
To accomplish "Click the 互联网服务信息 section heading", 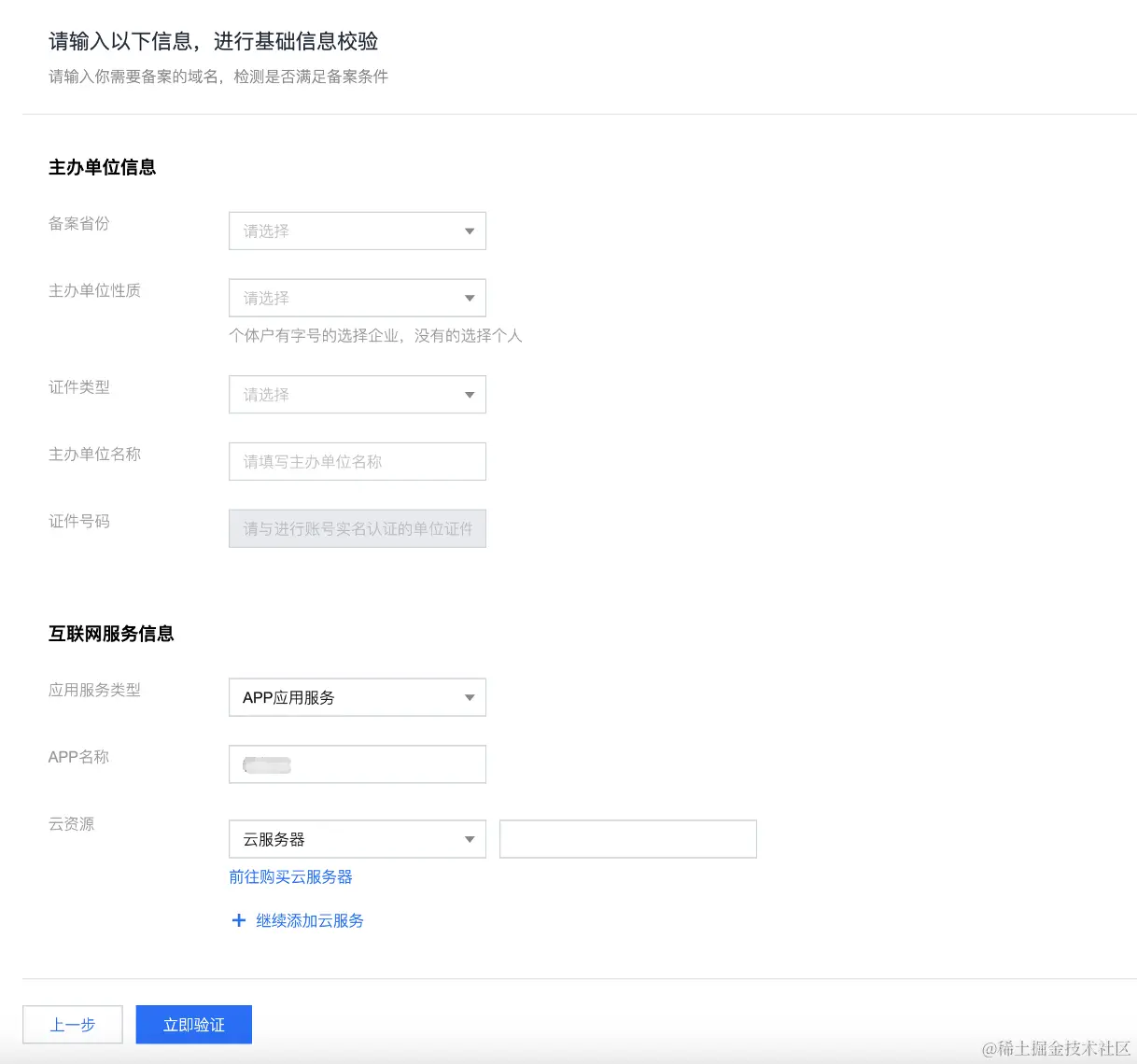I will 111,634.
